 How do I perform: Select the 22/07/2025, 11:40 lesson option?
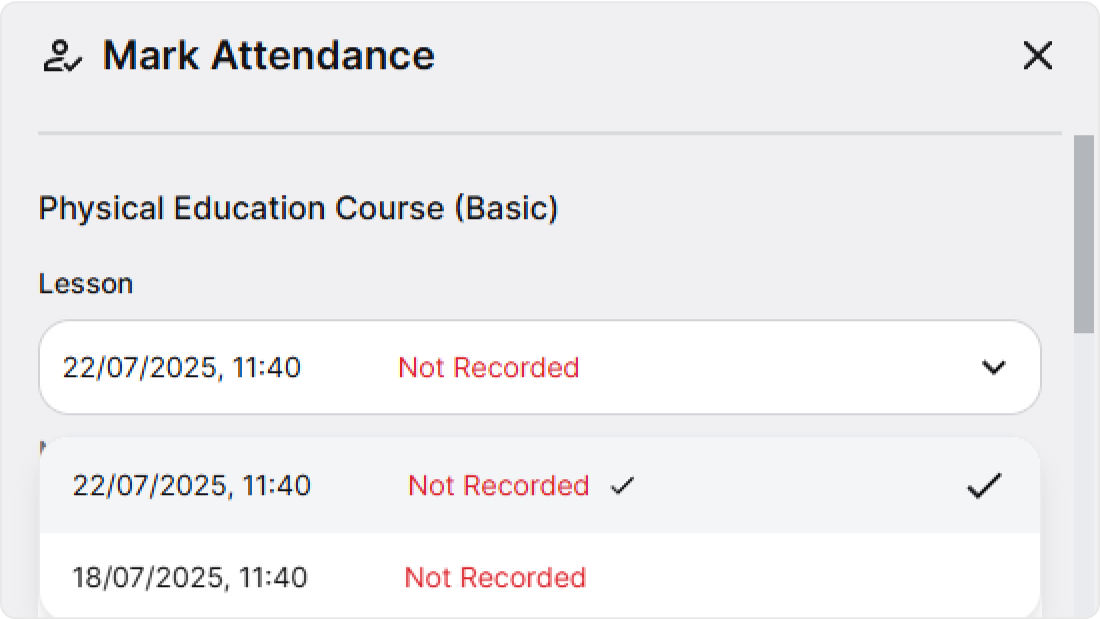click(x=400, y=486)
